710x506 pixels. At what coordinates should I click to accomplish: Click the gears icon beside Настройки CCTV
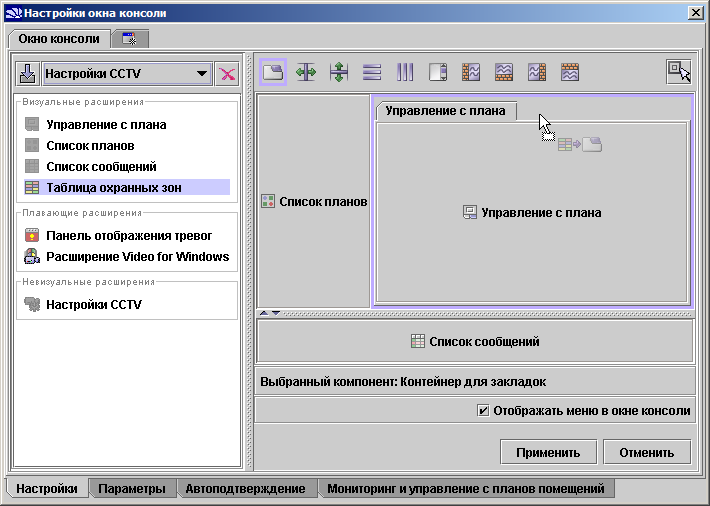tap(32, 304)
